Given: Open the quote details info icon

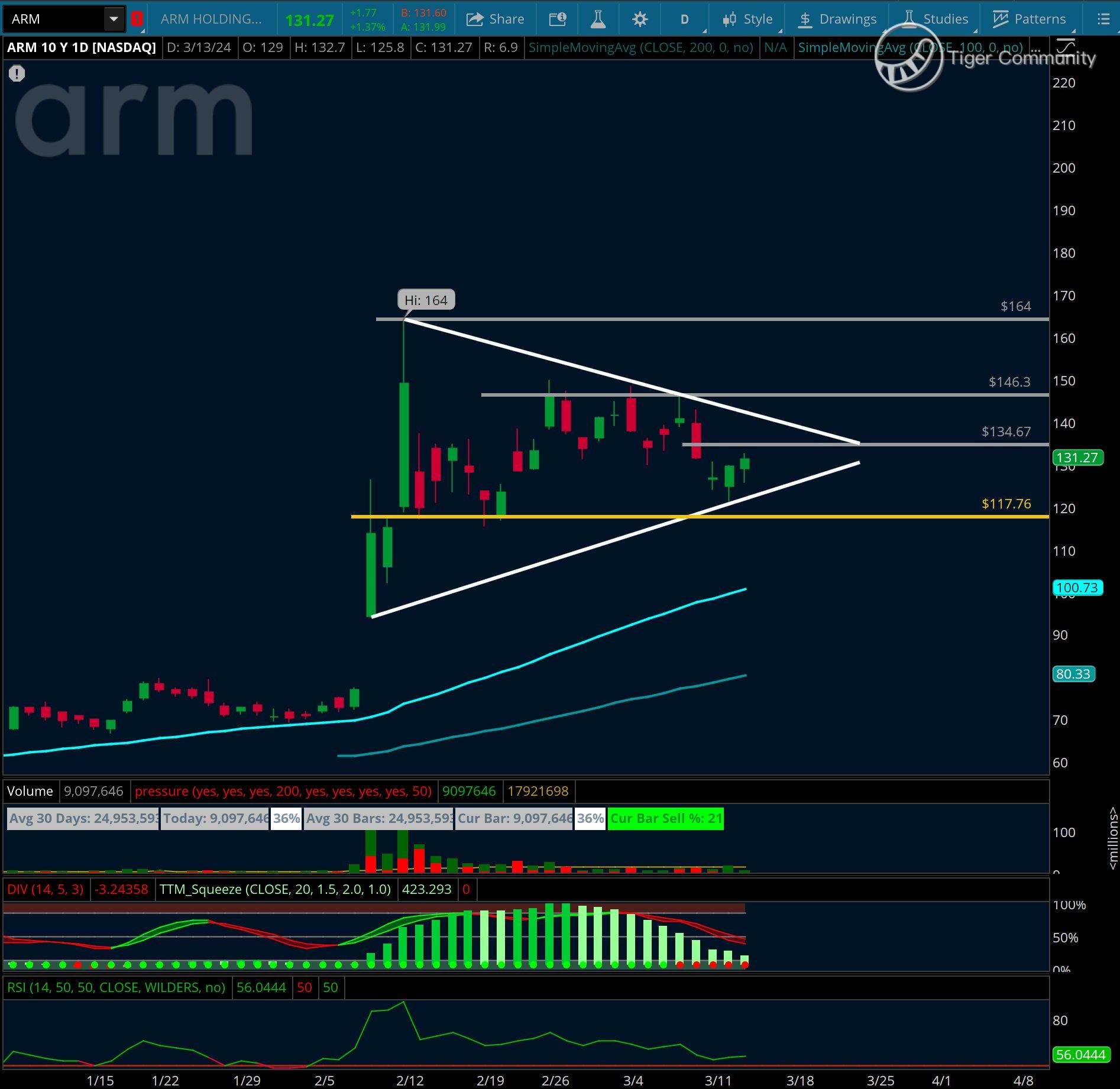Looking at the screenshot, I should coord(558,20).
